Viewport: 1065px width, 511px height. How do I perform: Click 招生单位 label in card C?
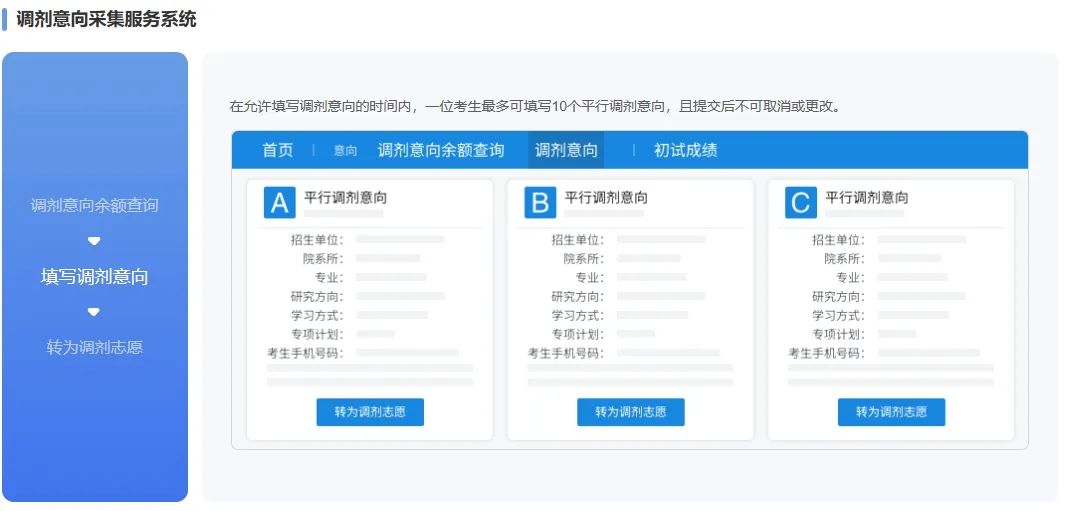(839, 240)
